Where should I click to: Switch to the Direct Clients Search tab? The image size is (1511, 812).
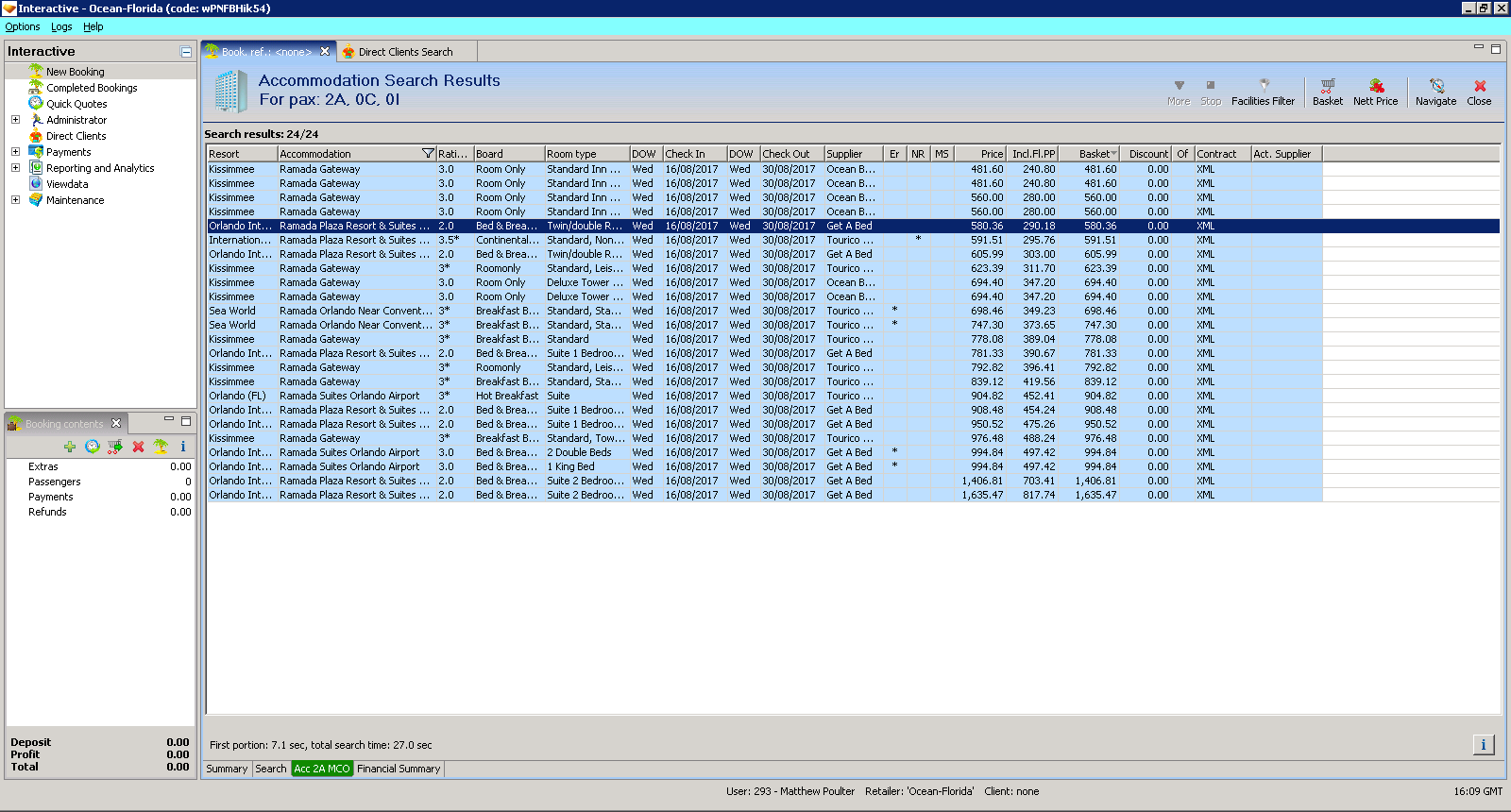pyautogui.click(x=405, y=52)
